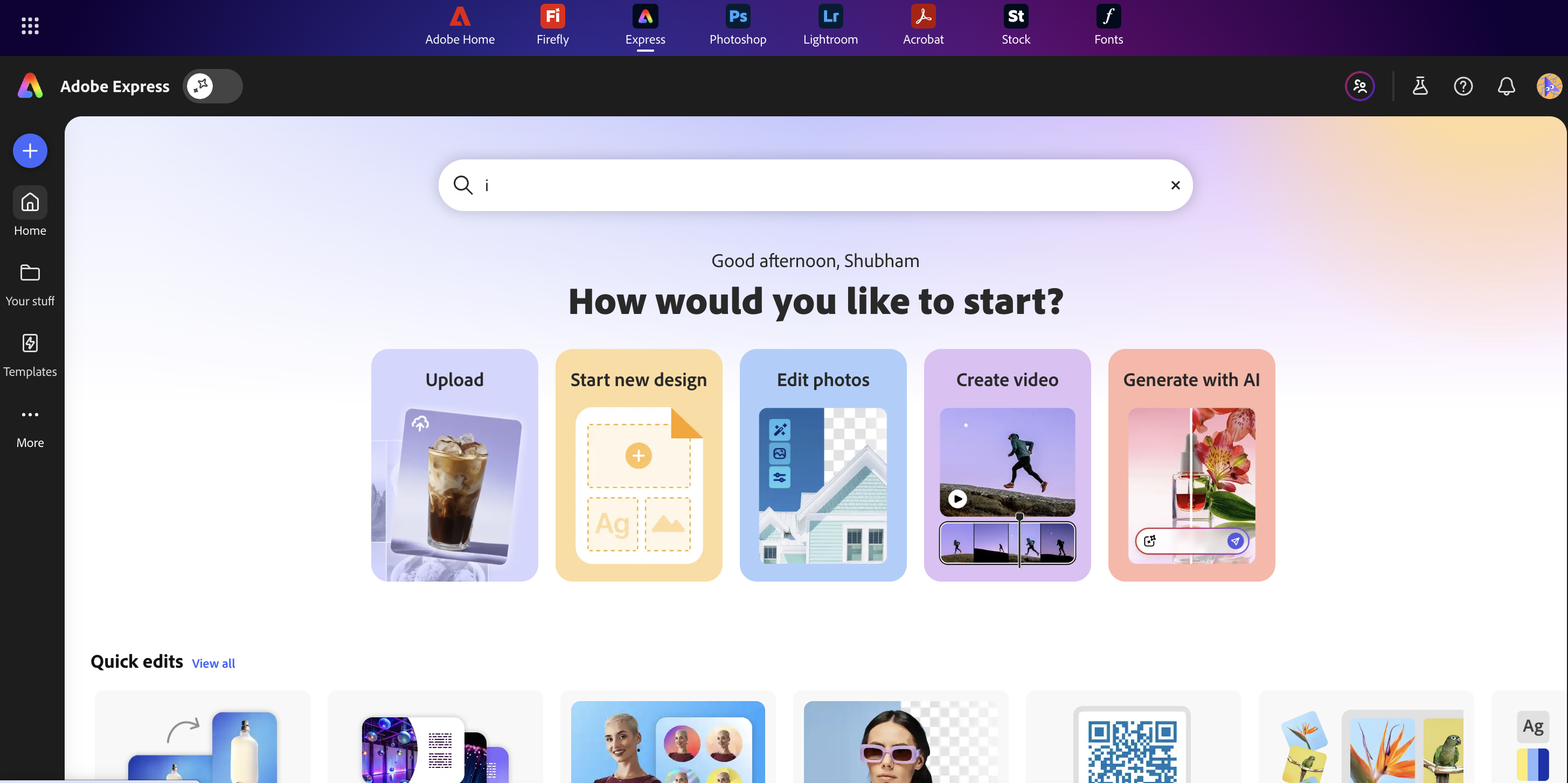The image size is (1568, 783).
Task: Click the View all quick edits link
Action: [x=213, y=663]
